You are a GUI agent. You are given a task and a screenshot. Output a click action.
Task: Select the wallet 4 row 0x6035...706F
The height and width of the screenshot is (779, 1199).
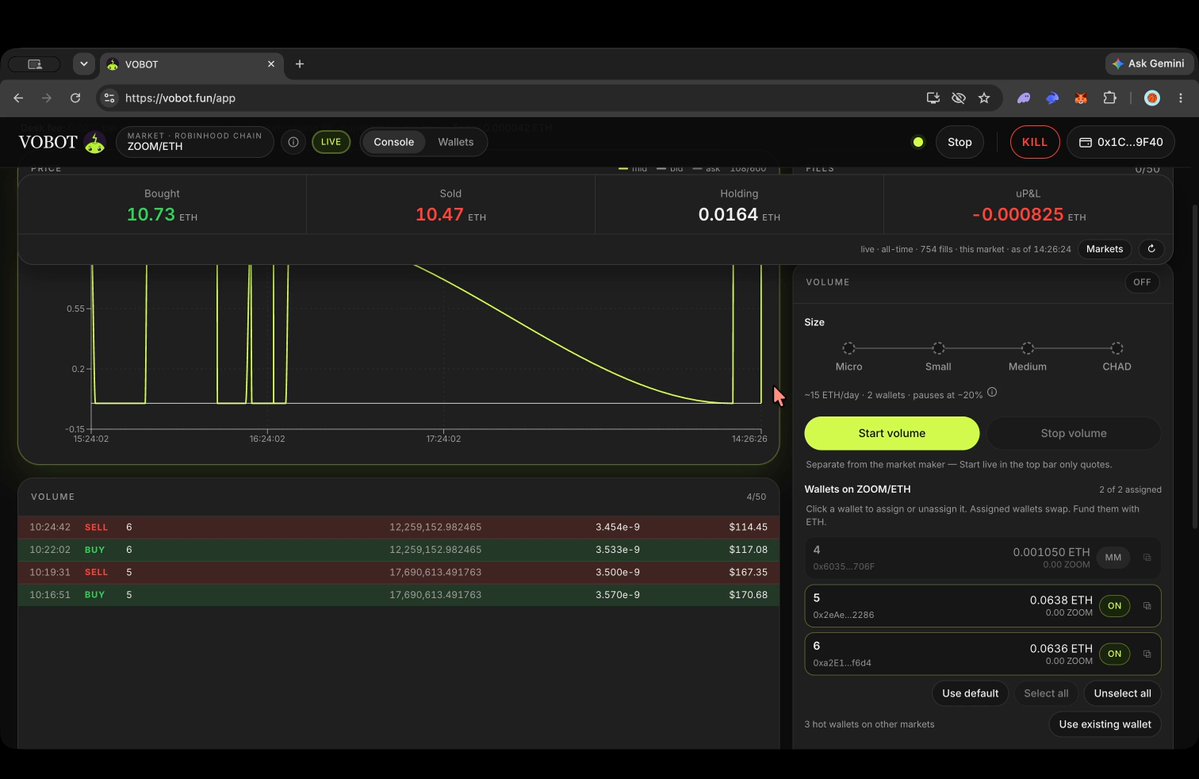click(983, 557)
